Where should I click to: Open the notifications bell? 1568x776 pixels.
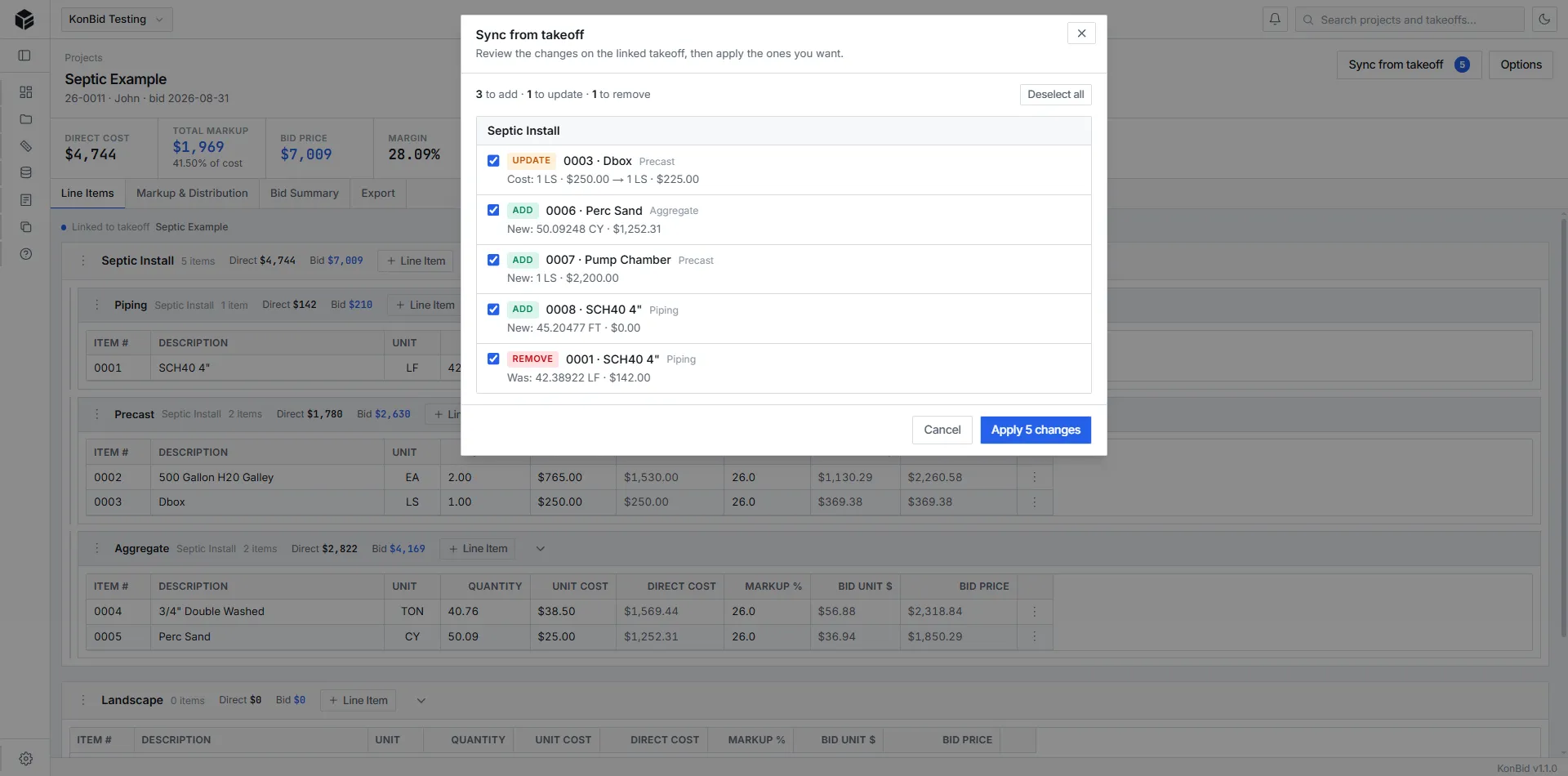click(1275, 20)
